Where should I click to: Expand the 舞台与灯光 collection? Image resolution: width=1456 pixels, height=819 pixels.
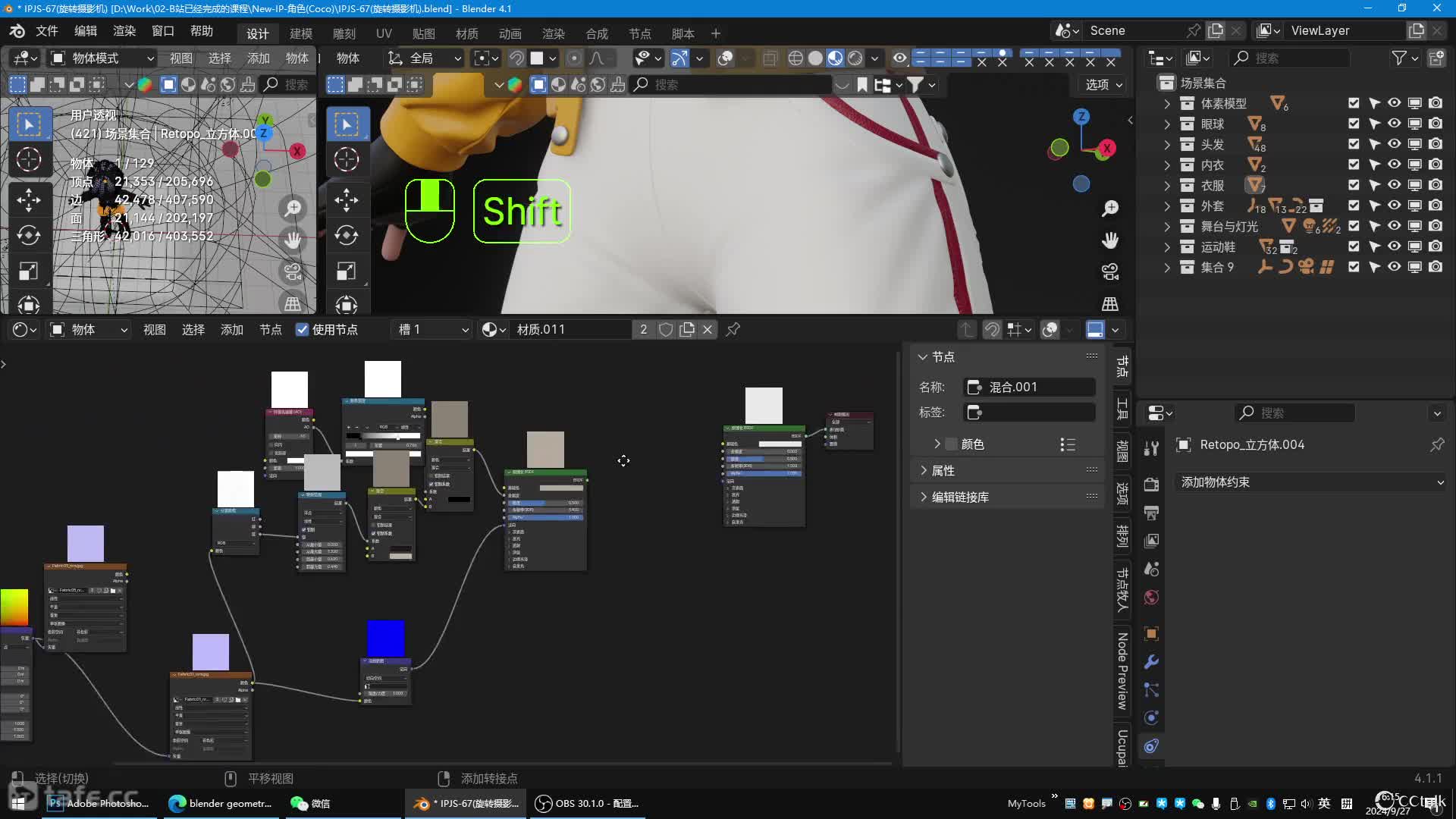coord(1167,226)
